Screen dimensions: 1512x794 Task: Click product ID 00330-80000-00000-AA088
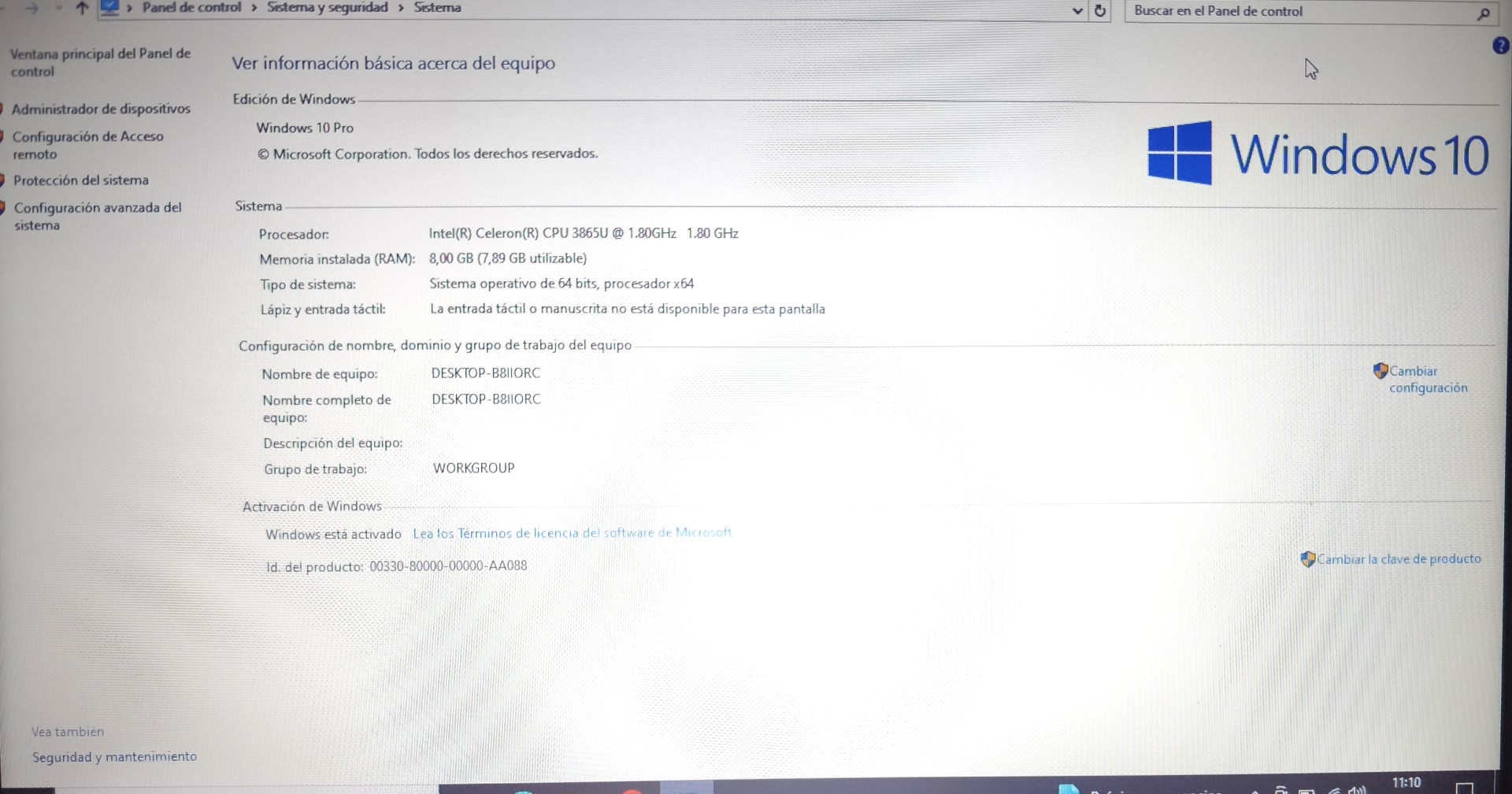pos(448,566)
